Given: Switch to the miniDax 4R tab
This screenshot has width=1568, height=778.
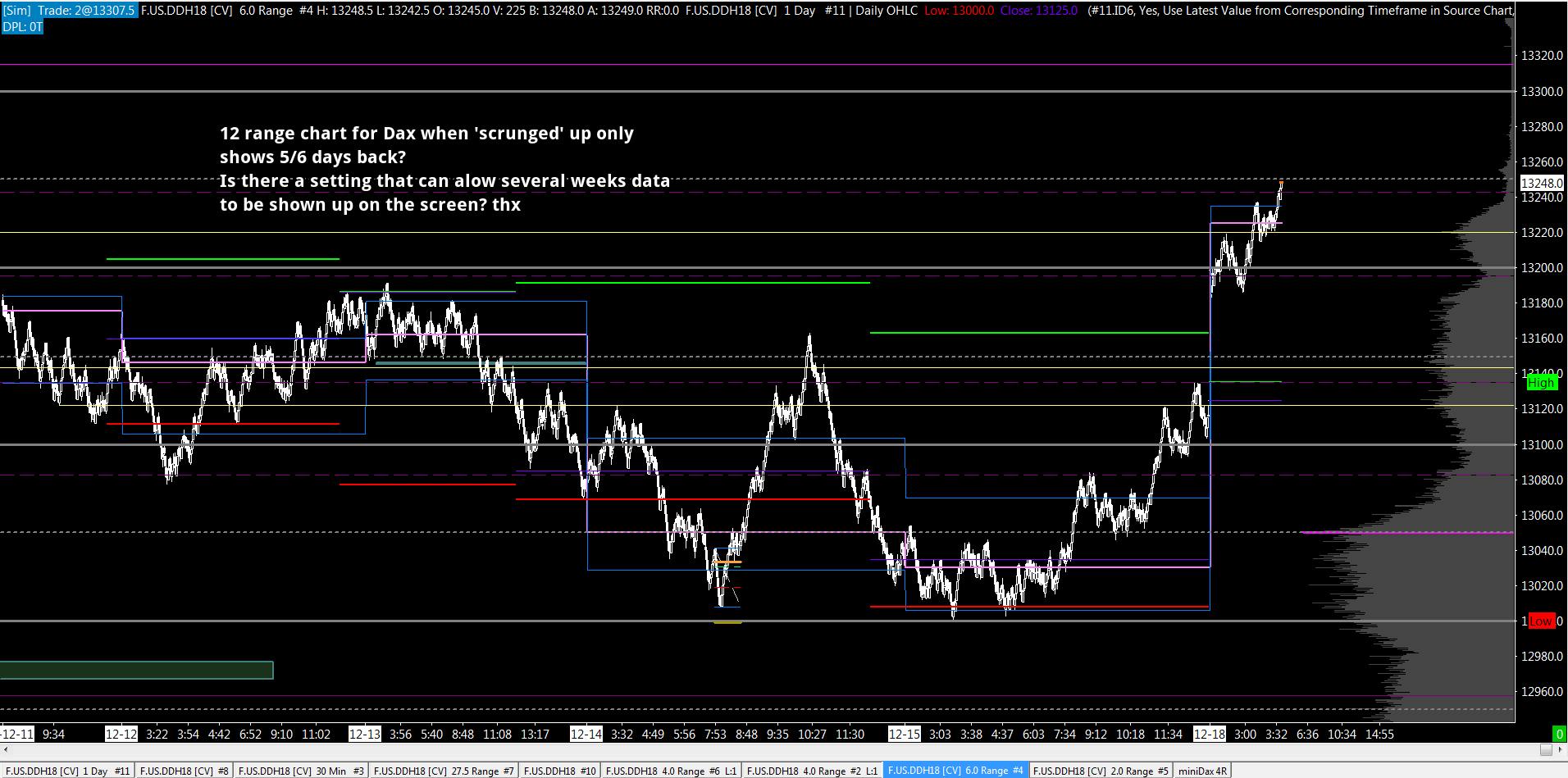Looking at the screenshot, I should 1203,771.
